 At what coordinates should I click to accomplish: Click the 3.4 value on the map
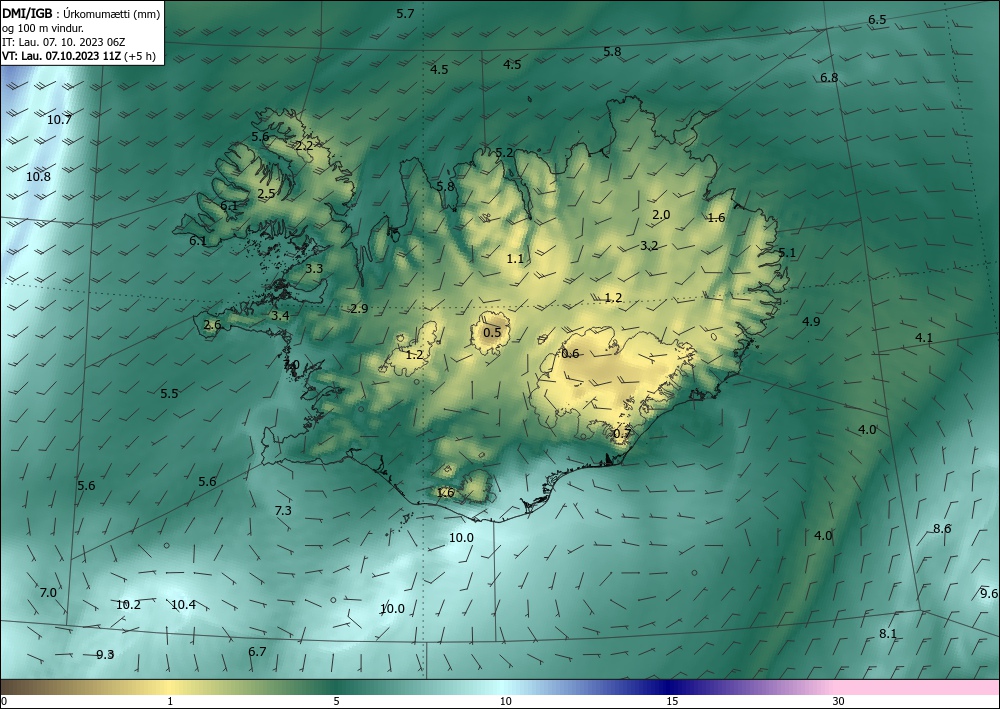[x=280, y=316]
